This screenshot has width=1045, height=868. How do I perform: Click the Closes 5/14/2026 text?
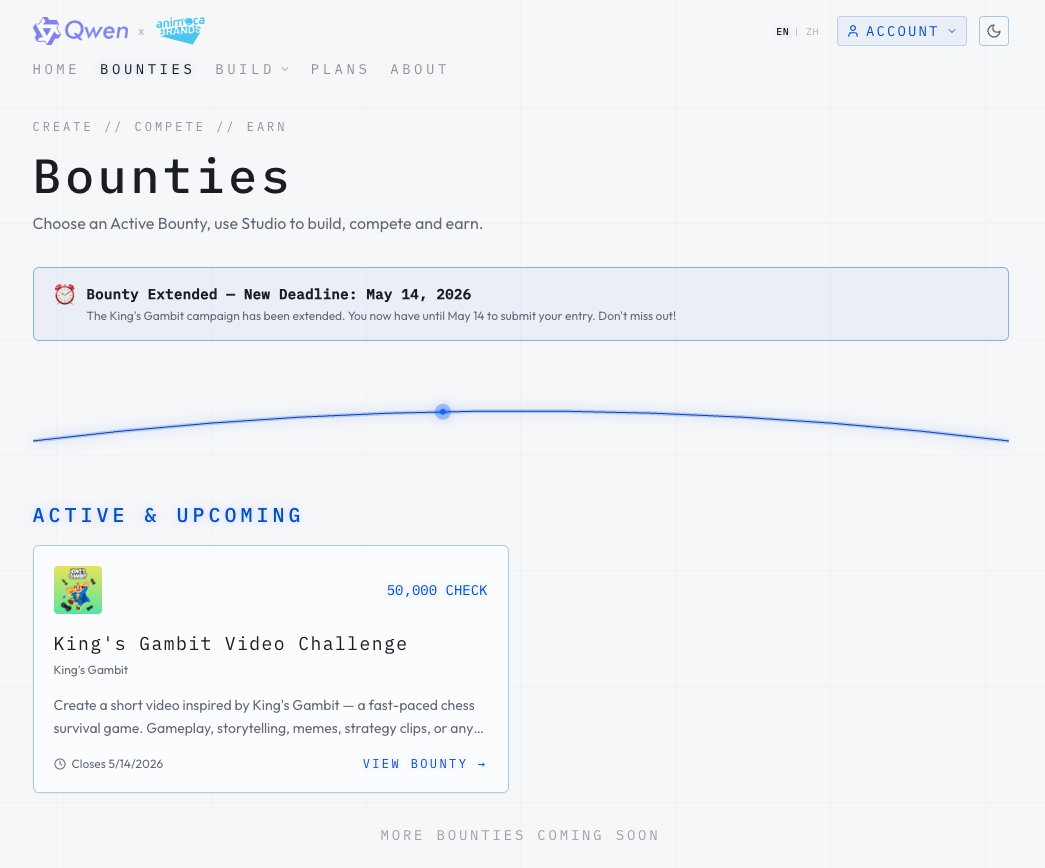117,764
